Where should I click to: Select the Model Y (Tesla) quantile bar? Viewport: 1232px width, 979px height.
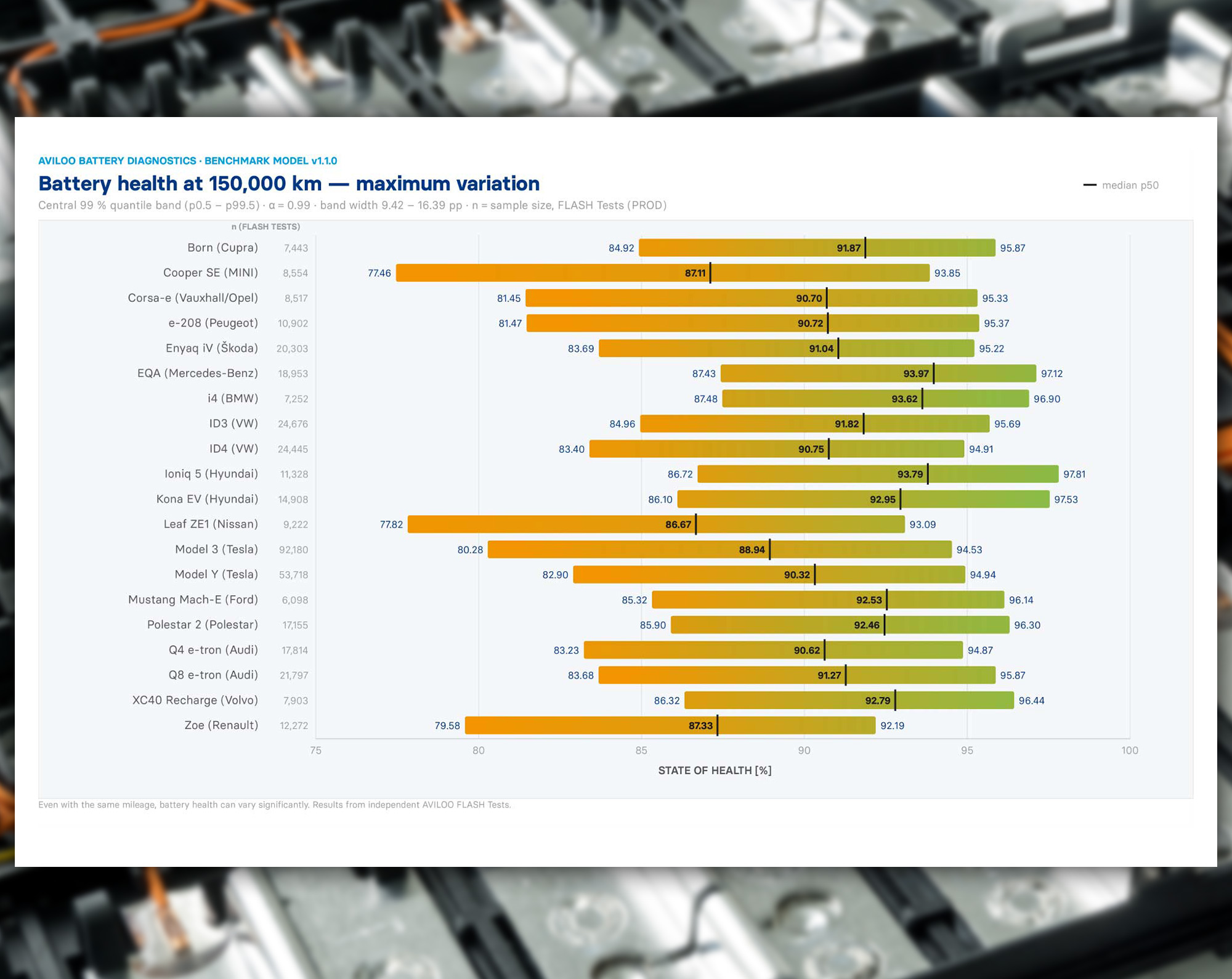click(x=769, y=575)
